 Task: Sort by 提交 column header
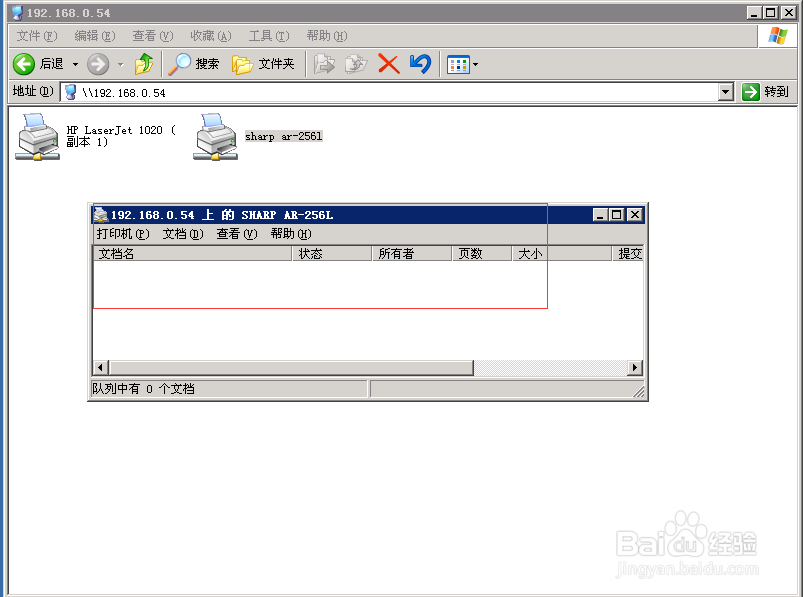tap(628, 253)
